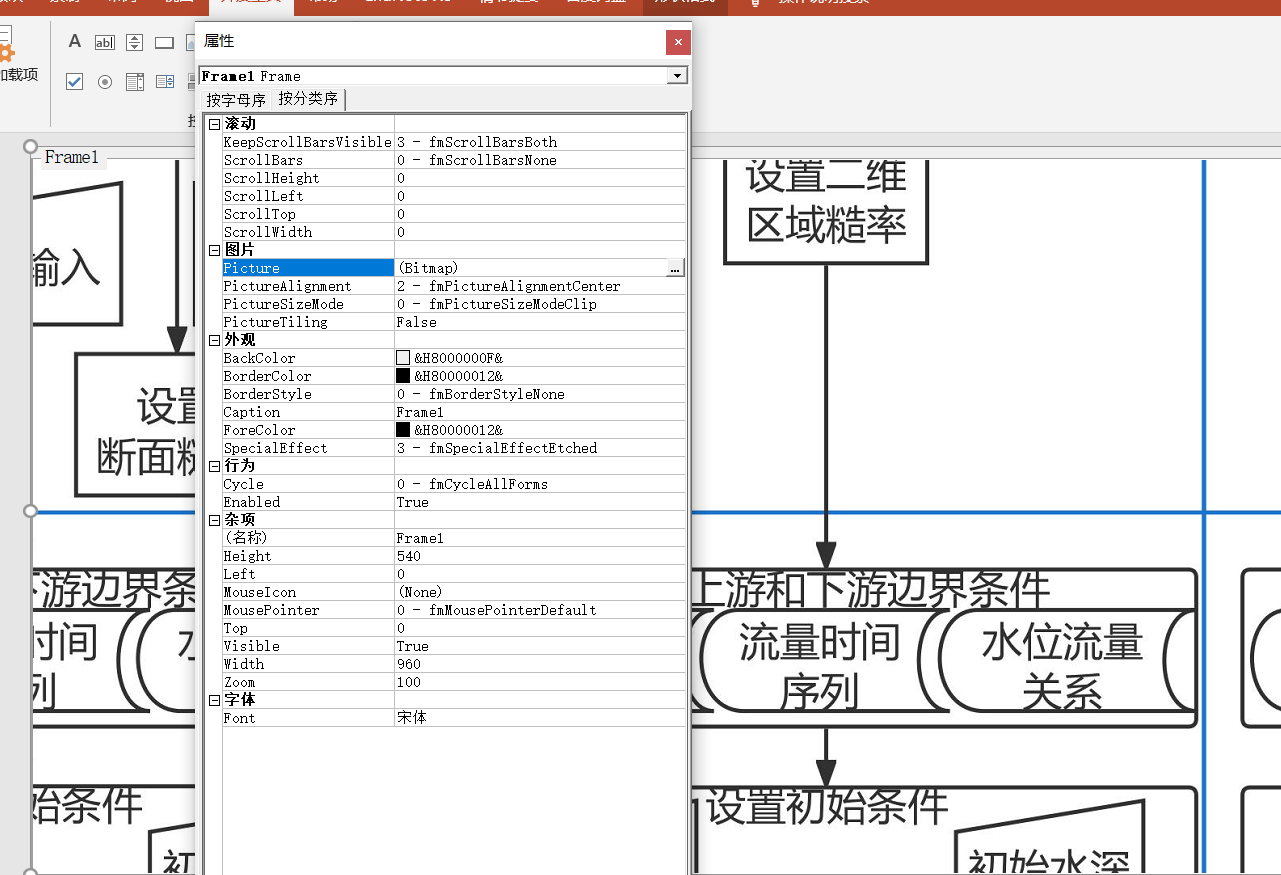Screen dimensions: 1281x875
Task: Click the Width value 960
Action: pyautogui.click(x=540, y=664)
